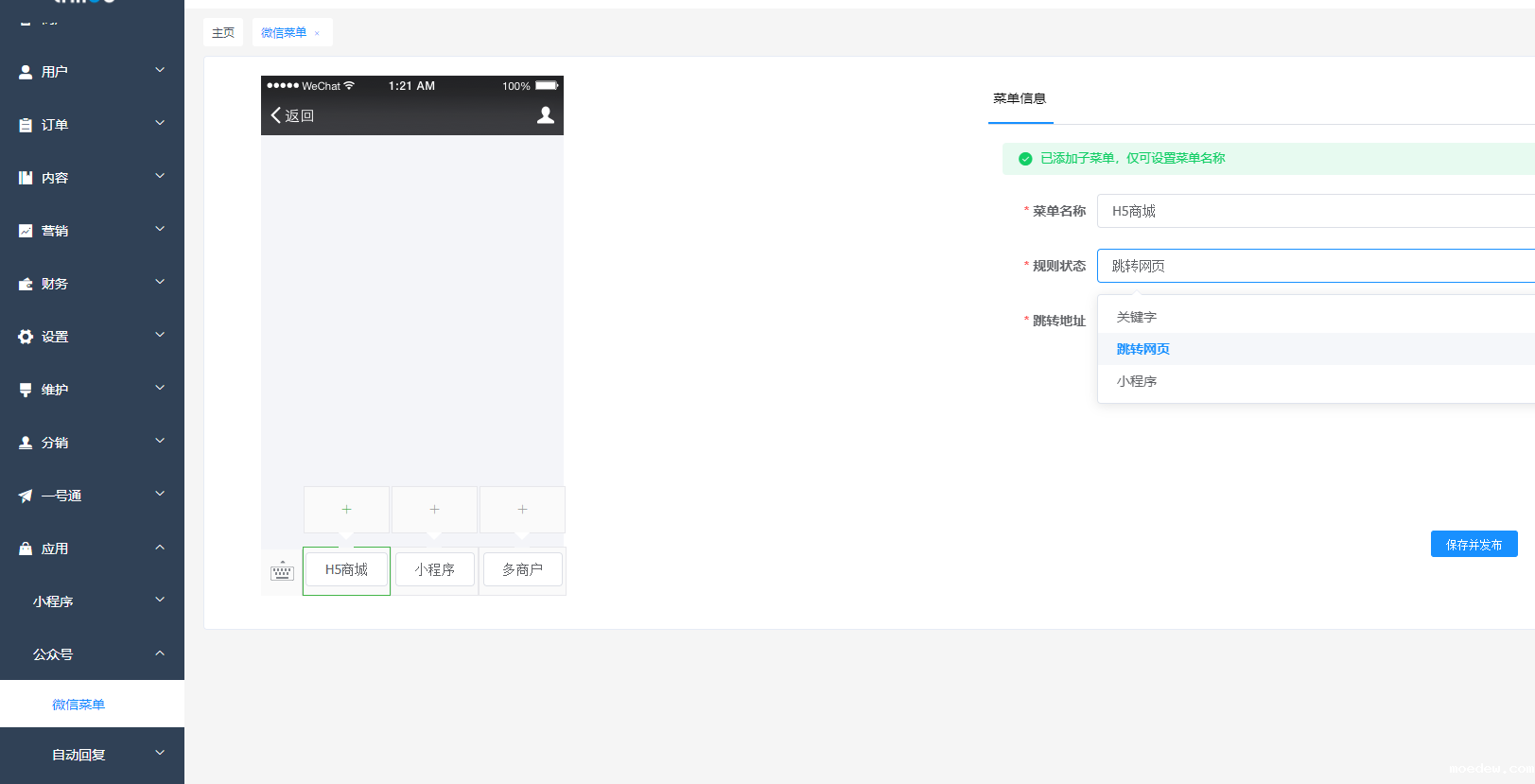Add submenu with plus above 小程序
The width and height of the screenshot is (1535, 784).
coord(434,510)
